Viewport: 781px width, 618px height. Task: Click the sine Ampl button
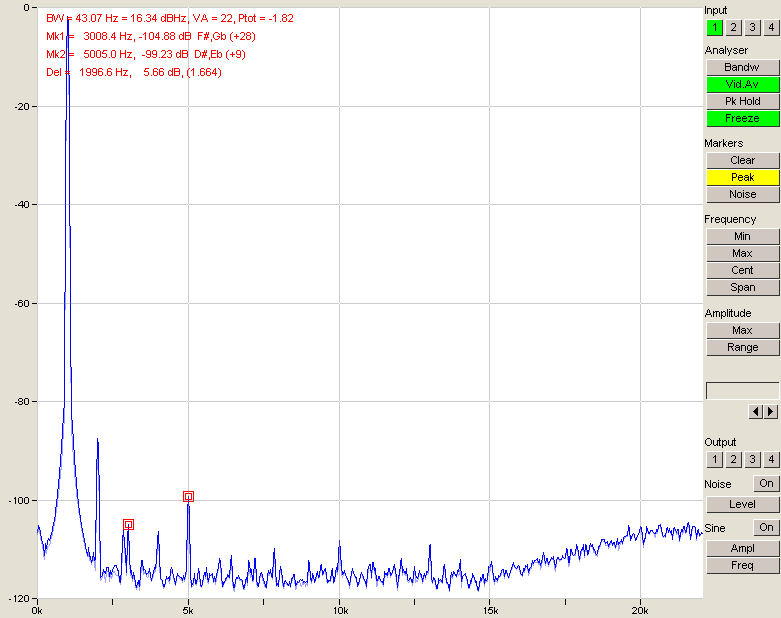tap(743, 548)
